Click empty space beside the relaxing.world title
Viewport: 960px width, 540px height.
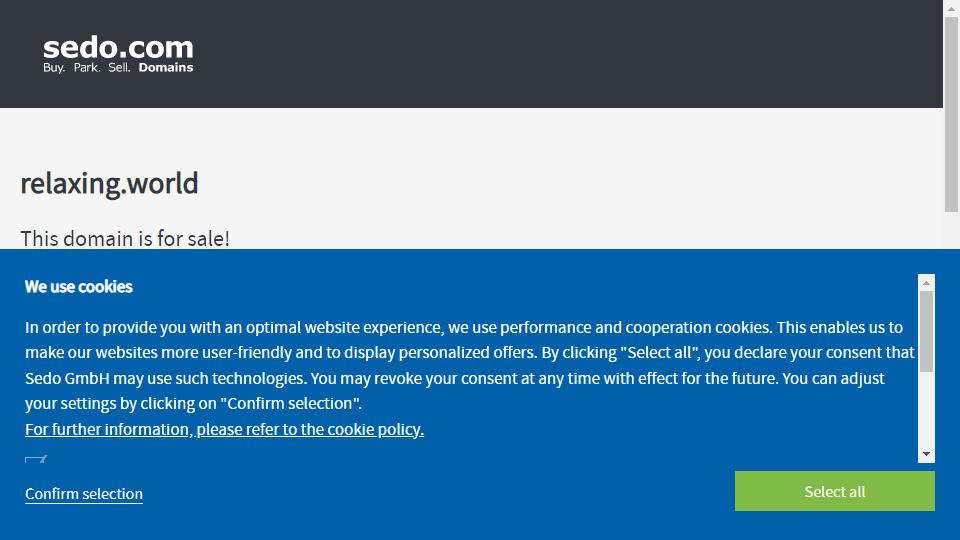[551, 183]
